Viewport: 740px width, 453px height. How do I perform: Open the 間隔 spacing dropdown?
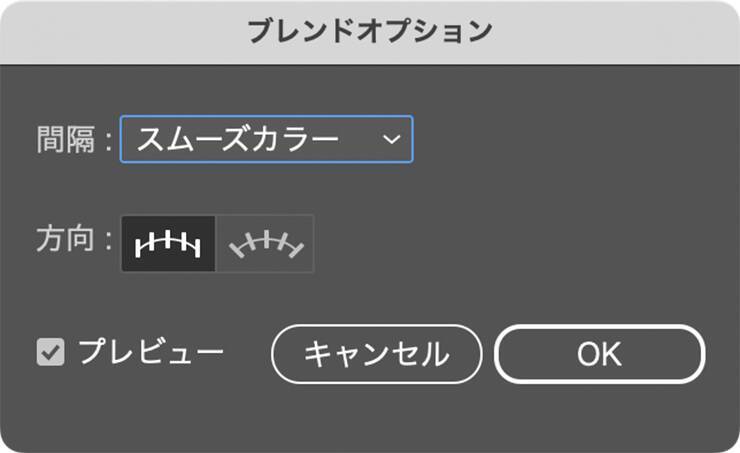point(266,139)
